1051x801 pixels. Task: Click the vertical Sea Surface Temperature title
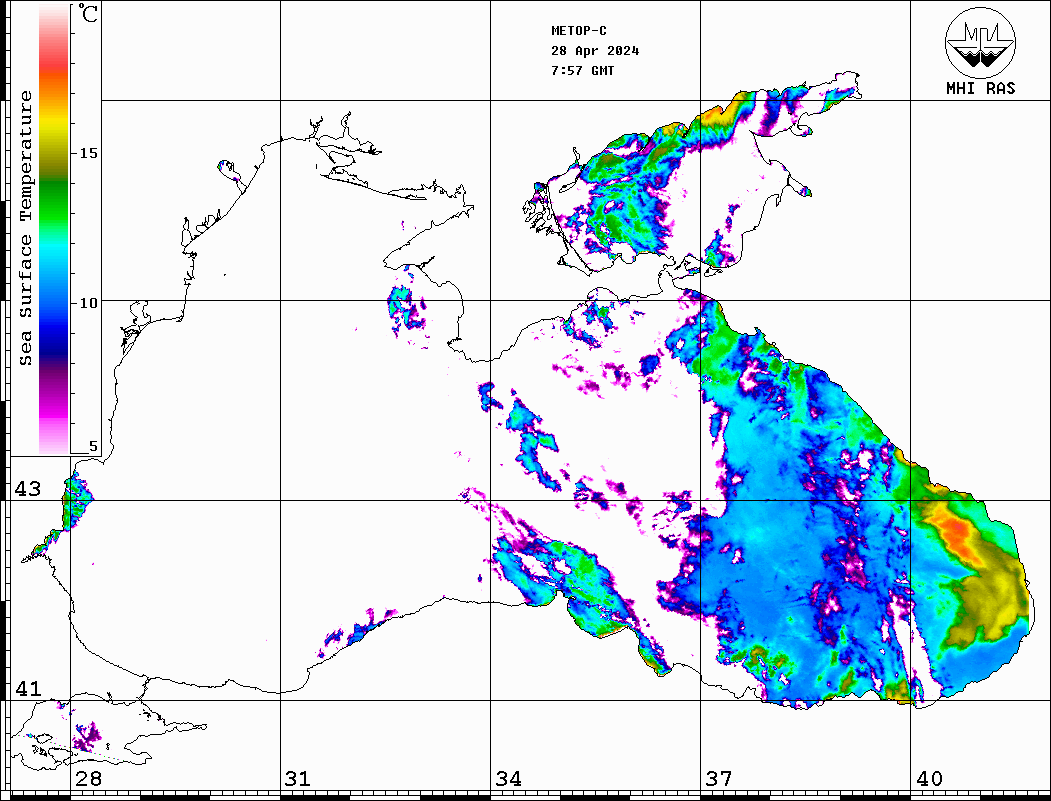click(26, 228)
